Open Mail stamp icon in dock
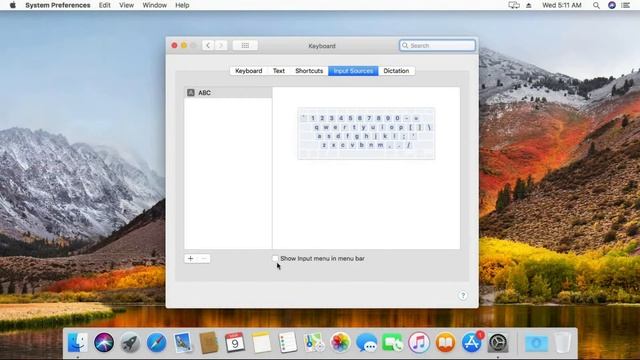The image size is (640, 360). (x=182, y=342)
